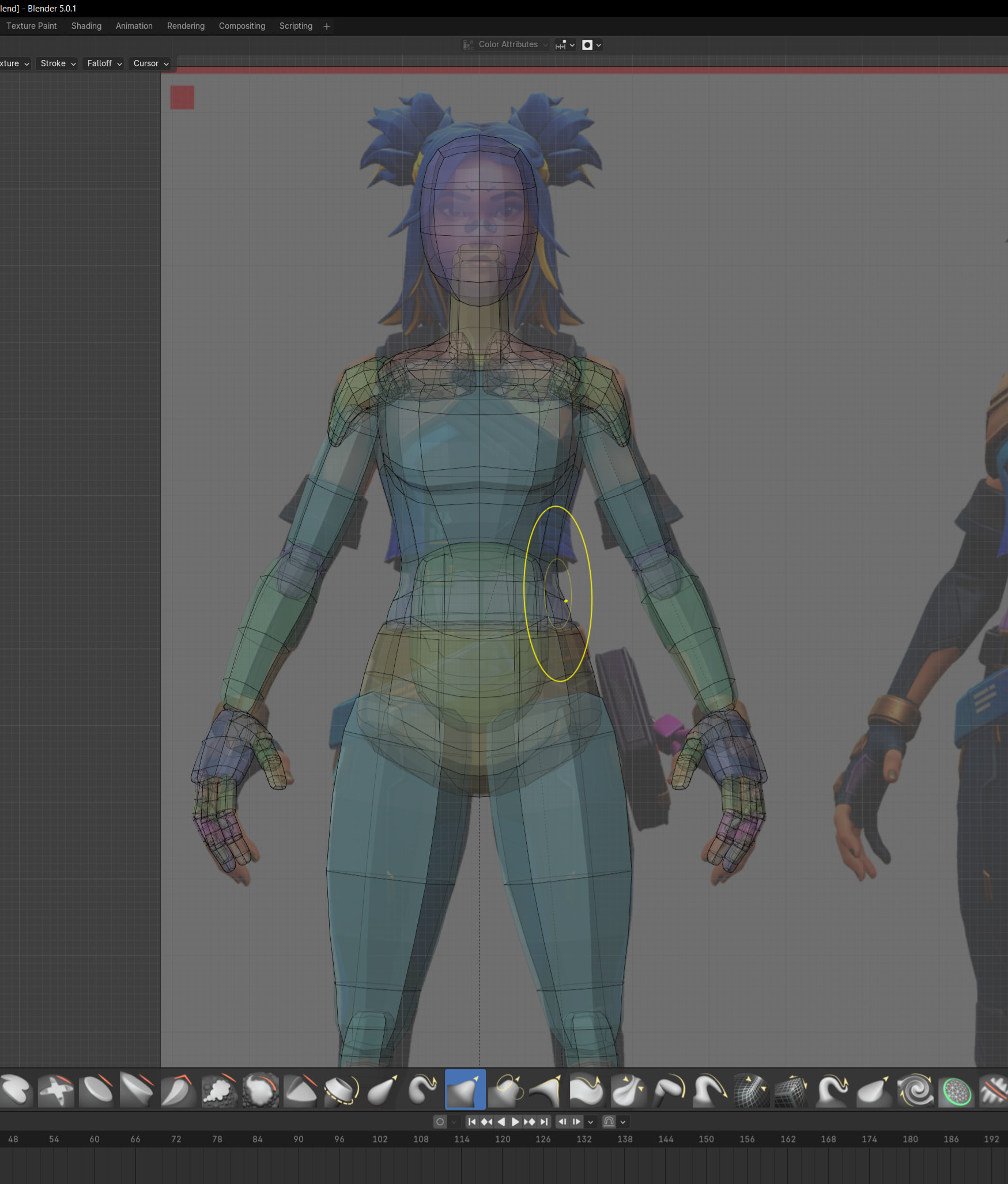Select the highlighted Grab sculpt brush

(x=465, y=1089)
